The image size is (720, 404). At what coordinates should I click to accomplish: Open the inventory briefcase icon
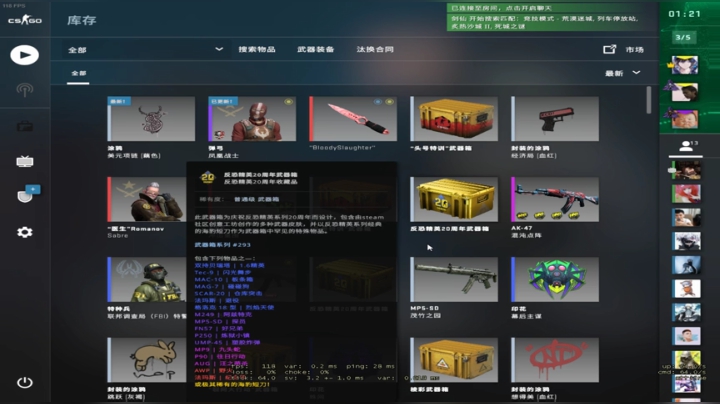(25, 126)
